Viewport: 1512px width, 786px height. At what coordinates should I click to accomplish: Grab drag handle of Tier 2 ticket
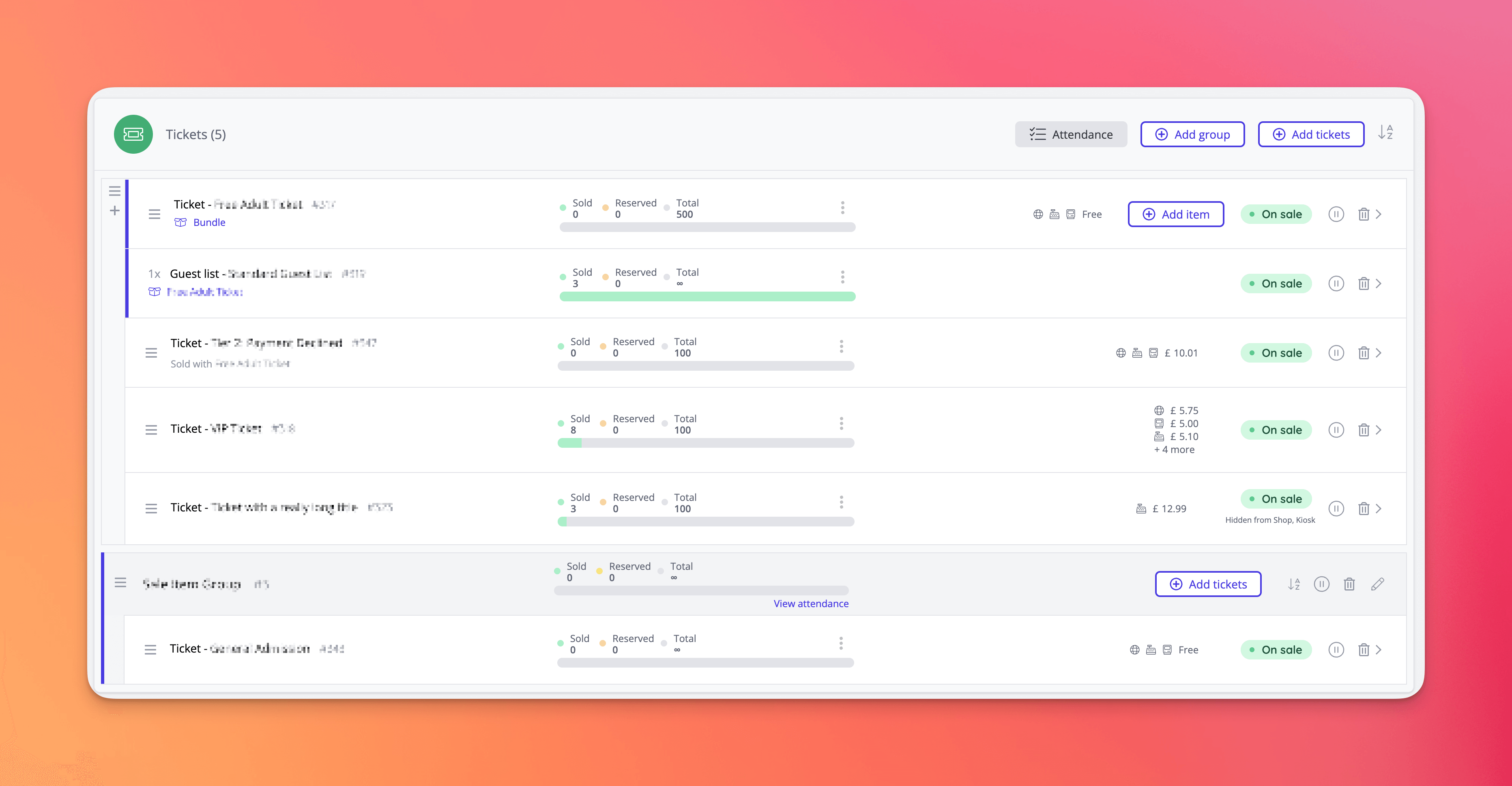[151, 353]
